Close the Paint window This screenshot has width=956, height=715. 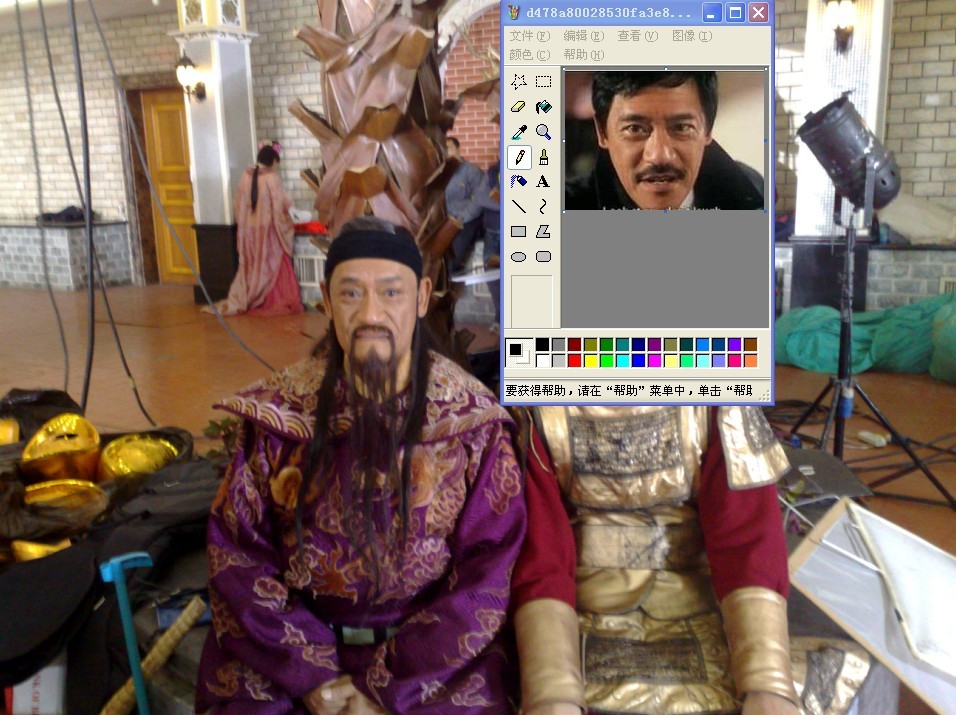pyautogui.click(x=758, y=13)
